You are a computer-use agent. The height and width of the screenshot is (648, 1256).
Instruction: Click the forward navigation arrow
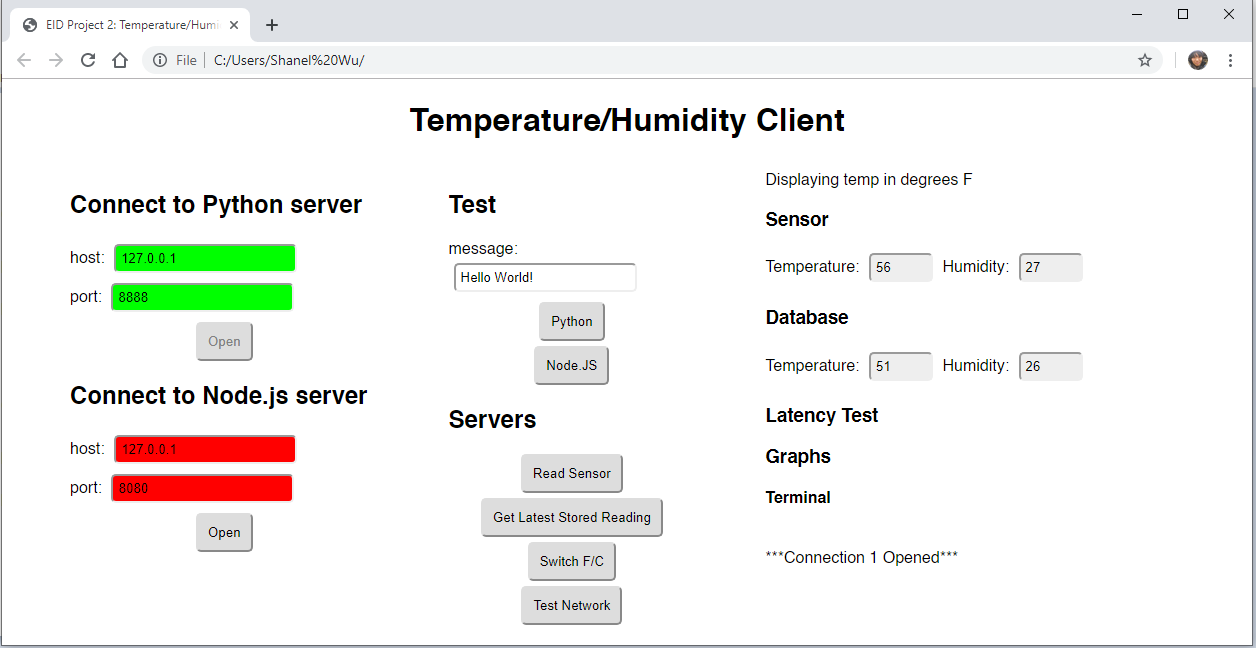(56, 60)
